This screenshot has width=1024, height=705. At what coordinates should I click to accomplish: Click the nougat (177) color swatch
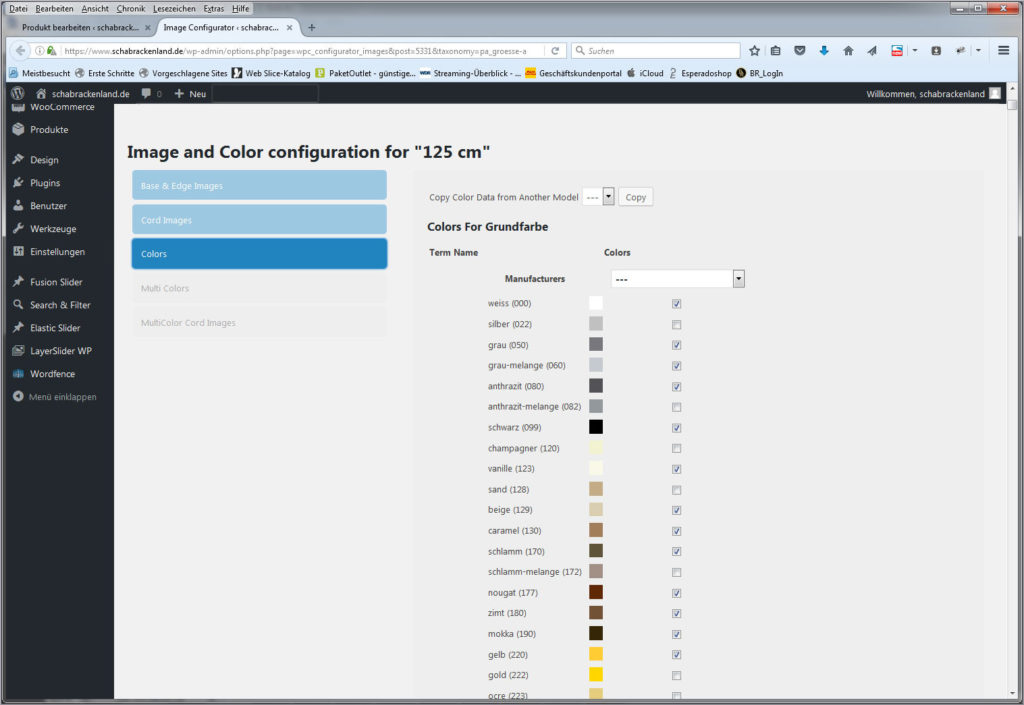point(596,592)
